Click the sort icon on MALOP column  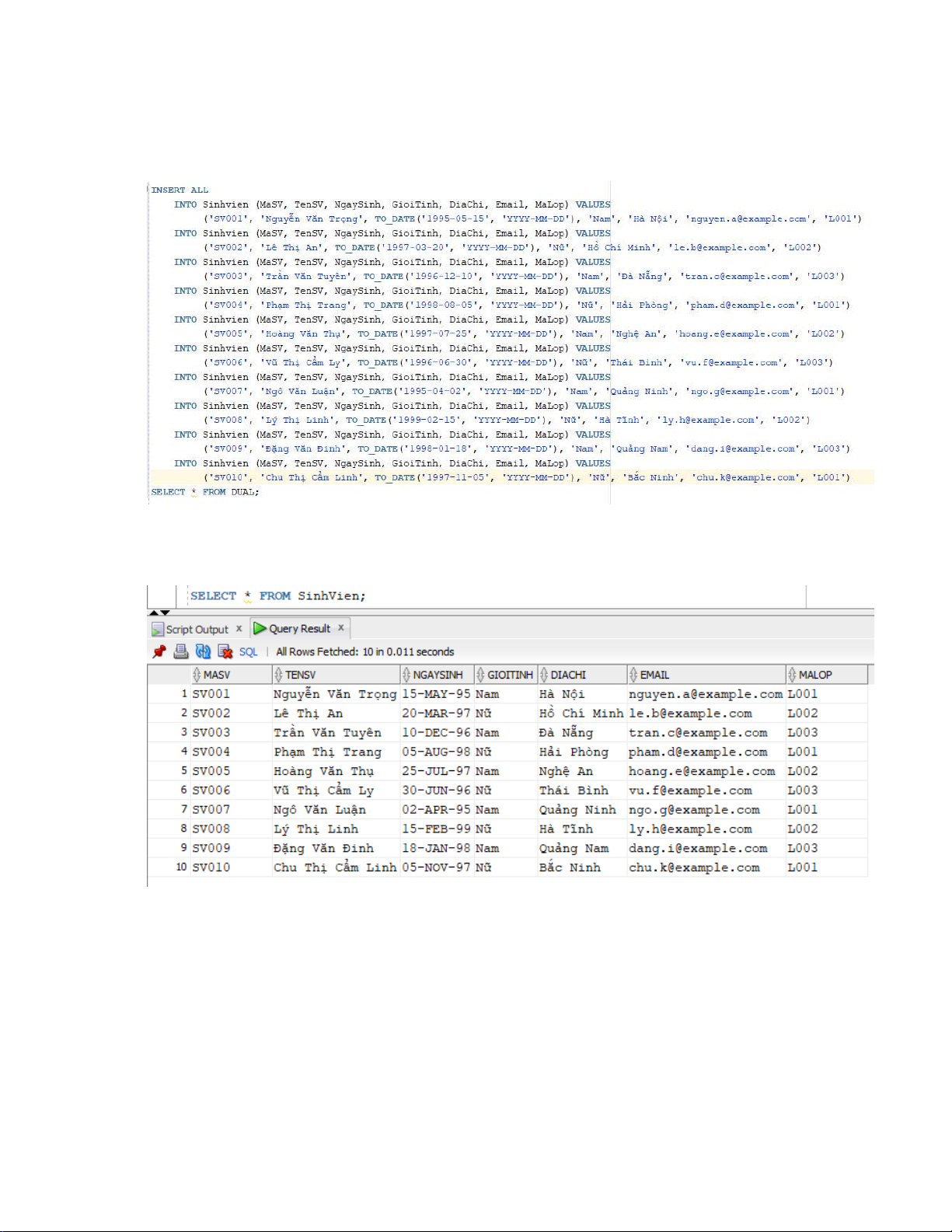click(792, 675)
